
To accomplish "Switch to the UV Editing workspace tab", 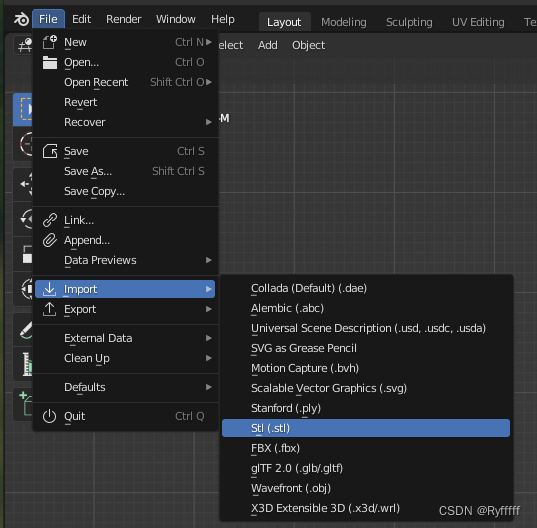I will coord(478,22).
